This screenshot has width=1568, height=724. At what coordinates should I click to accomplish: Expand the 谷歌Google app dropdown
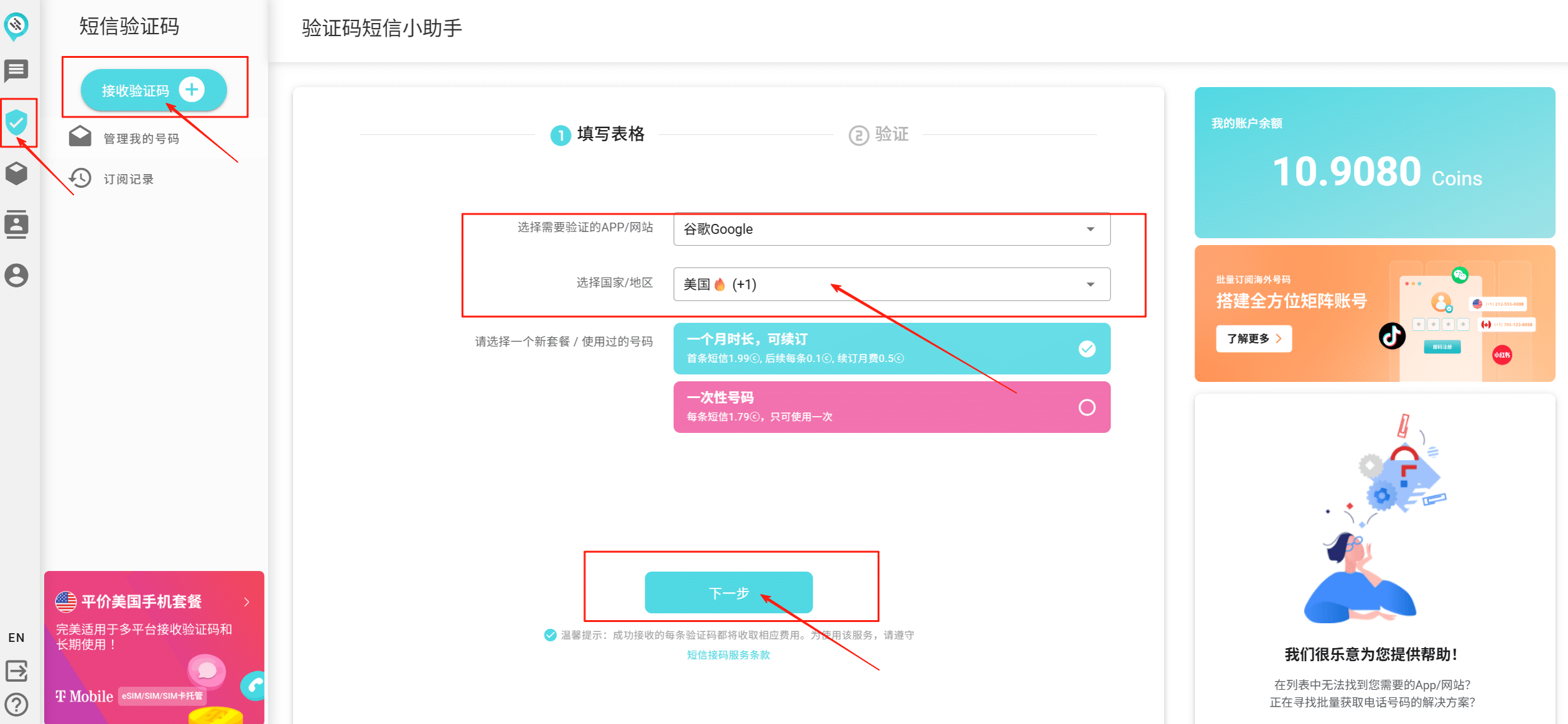[892, 229]
